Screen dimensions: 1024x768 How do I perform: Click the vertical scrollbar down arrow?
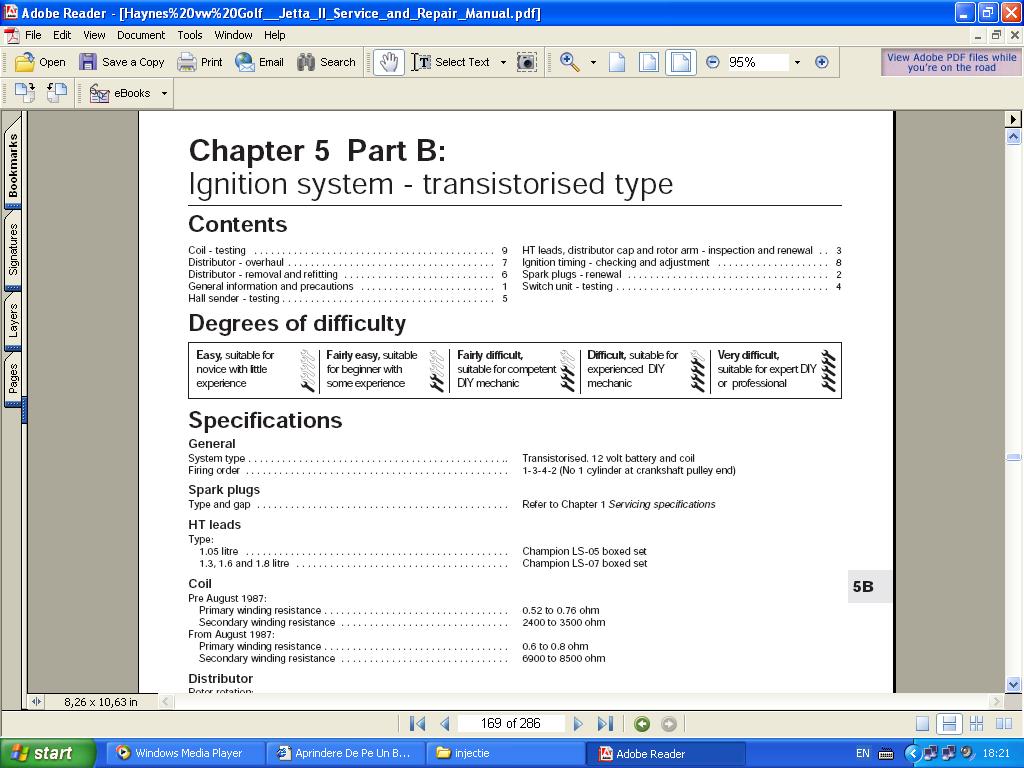1013,684
